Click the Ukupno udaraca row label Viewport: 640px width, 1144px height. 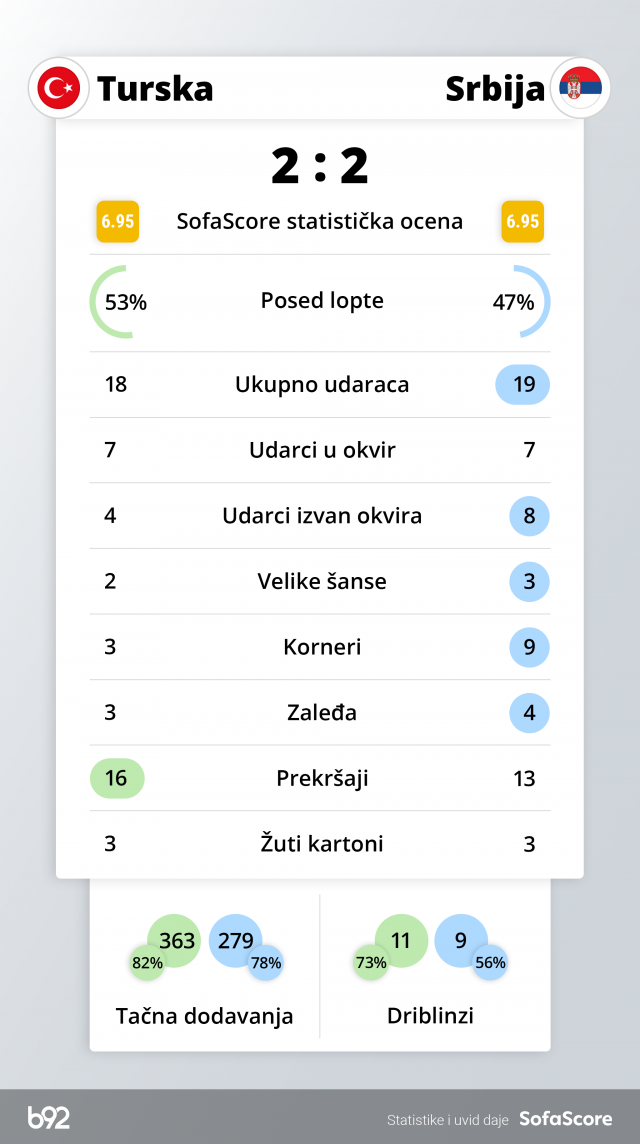pos(322,385)
